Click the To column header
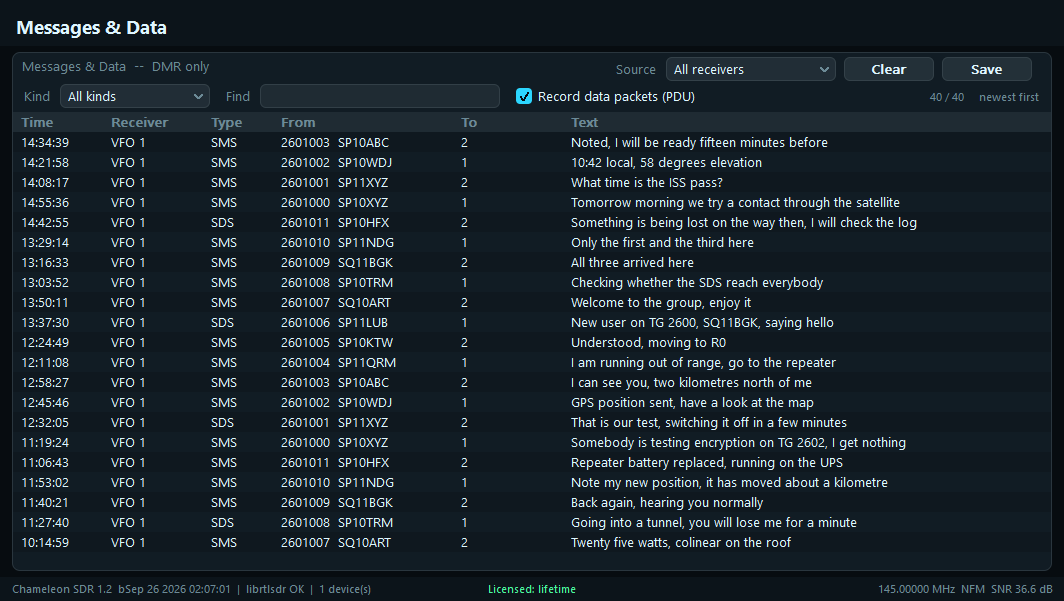The height and width of the screenshot is (601, 1064). [469, 123]
